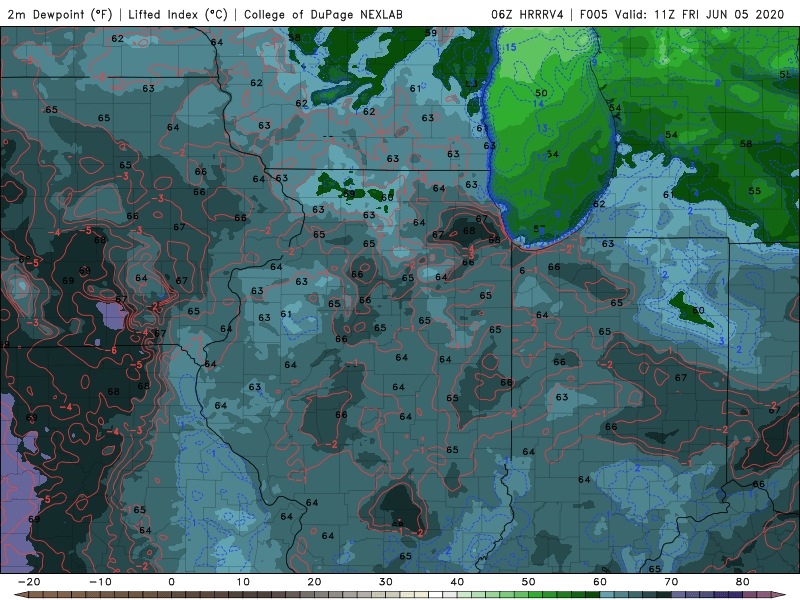Click the '55' dewpoint value on the map
The height and width of the screenshot is (600, 800).
tap(755, 191)
